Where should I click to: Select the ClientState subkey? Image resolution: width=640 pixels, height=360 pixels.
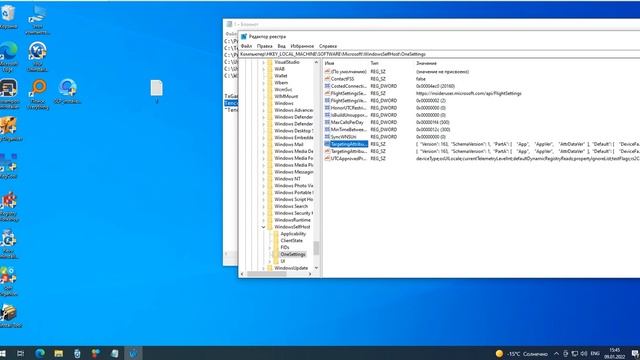291,241
